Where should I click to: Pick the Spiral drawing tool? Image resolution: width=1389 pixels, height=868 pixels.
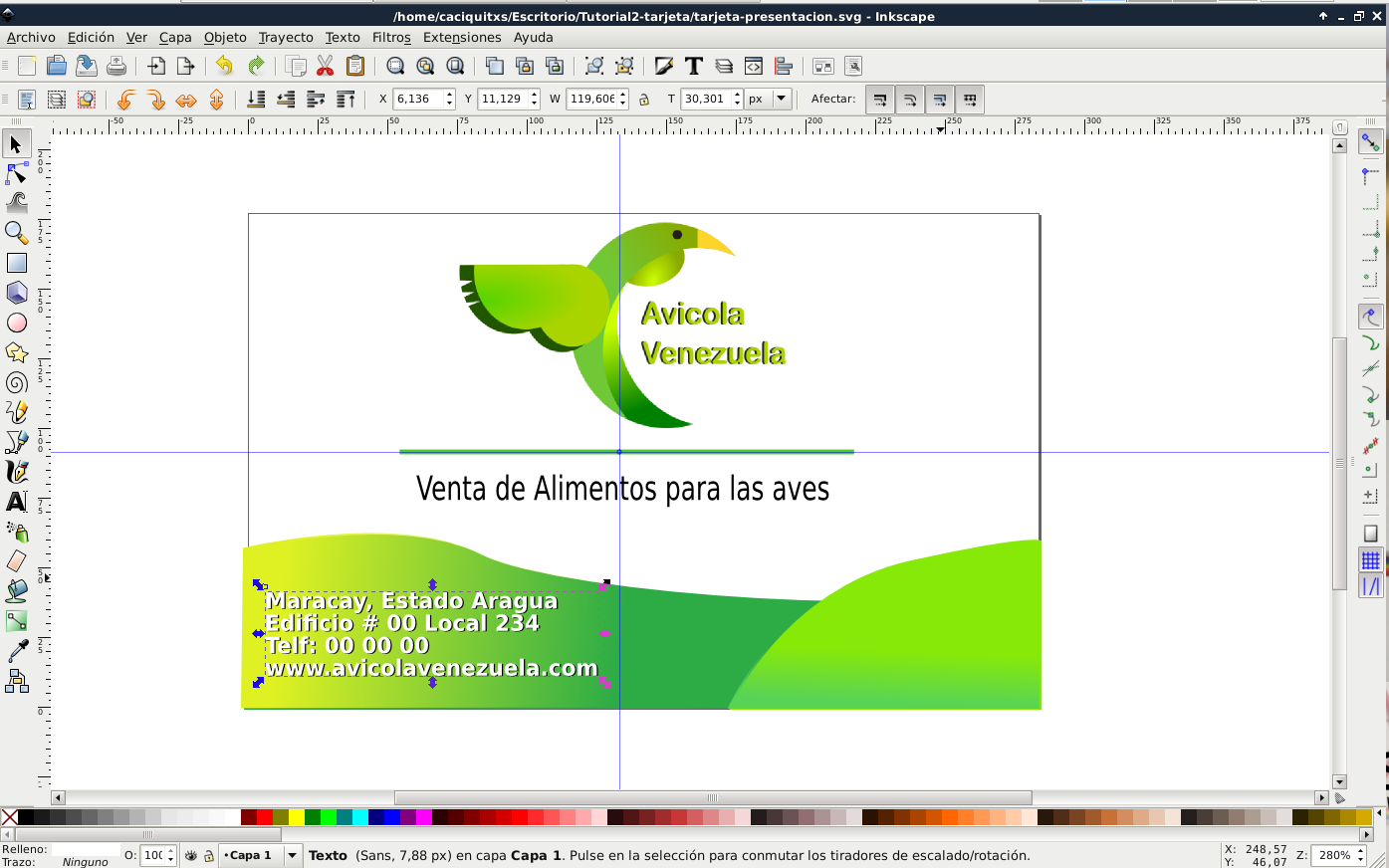click(16, 382)
